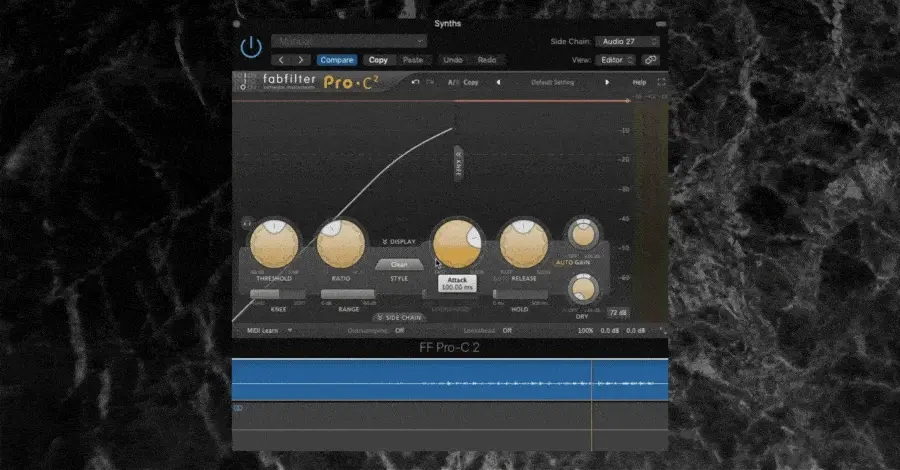Click the Undo button in the plugin header
This screenshot has height=470, width=900.
pyautogui.click(x=453, y=60)
